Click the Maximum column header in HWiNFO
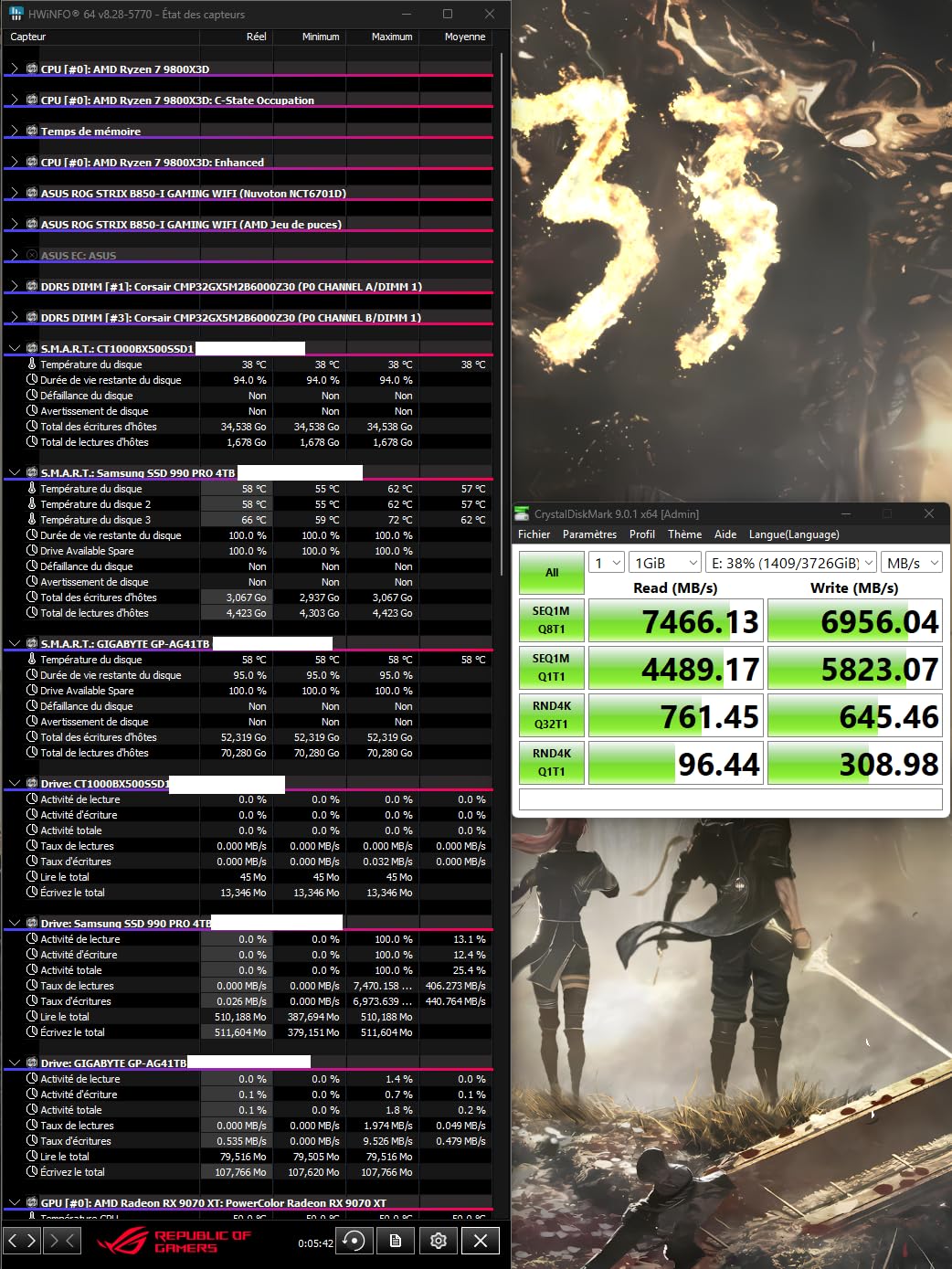The height and width of the screenshot is (1269, 952). click(x=392, y=37)
